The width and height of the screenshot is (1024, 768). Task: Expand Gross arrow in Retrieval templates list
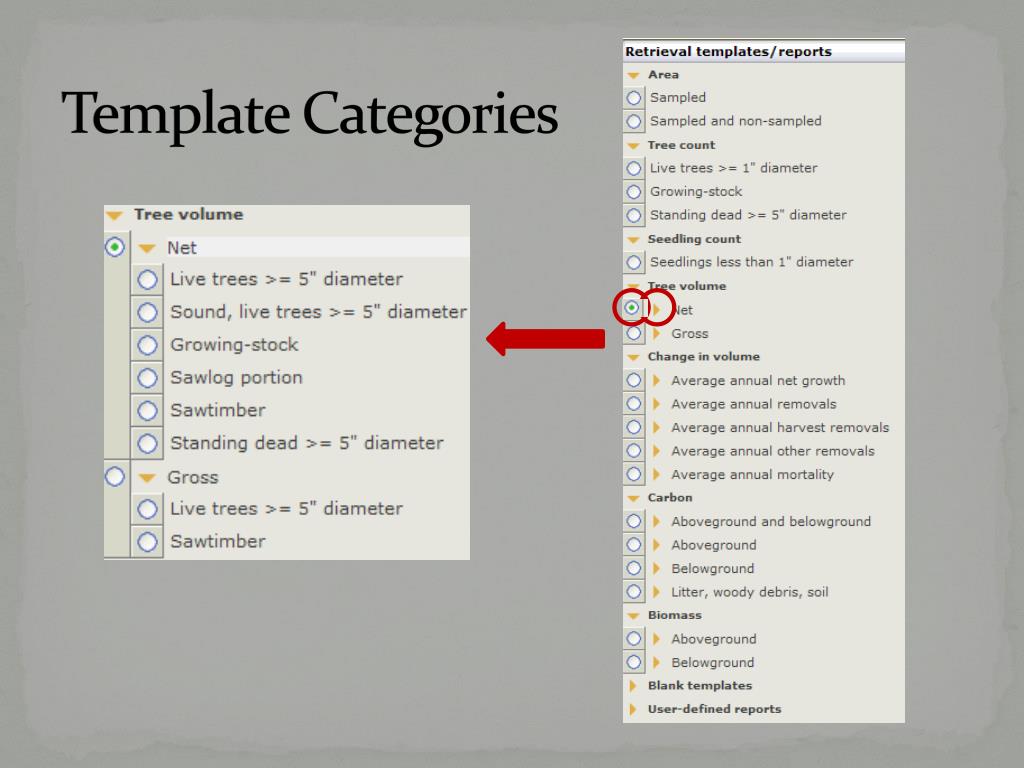(x=657, y=334)
